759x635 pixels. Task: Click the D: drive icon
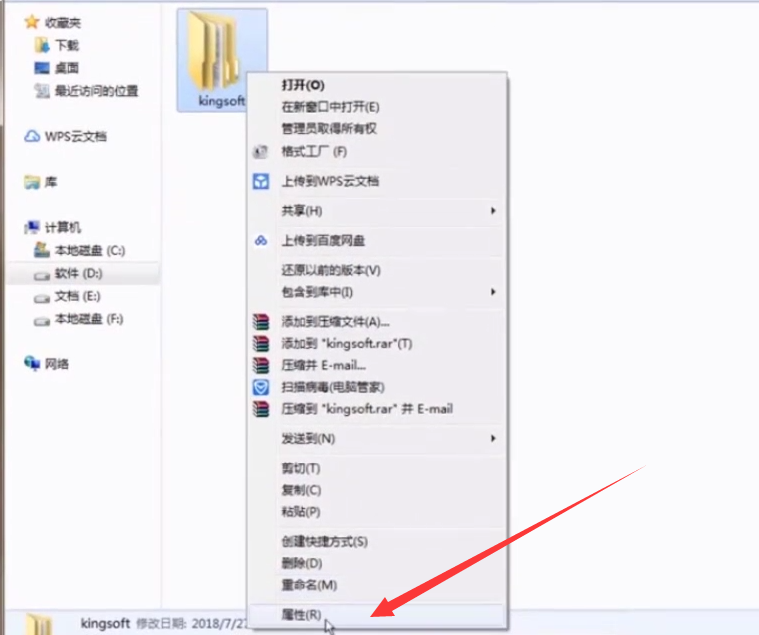(42, 275)
